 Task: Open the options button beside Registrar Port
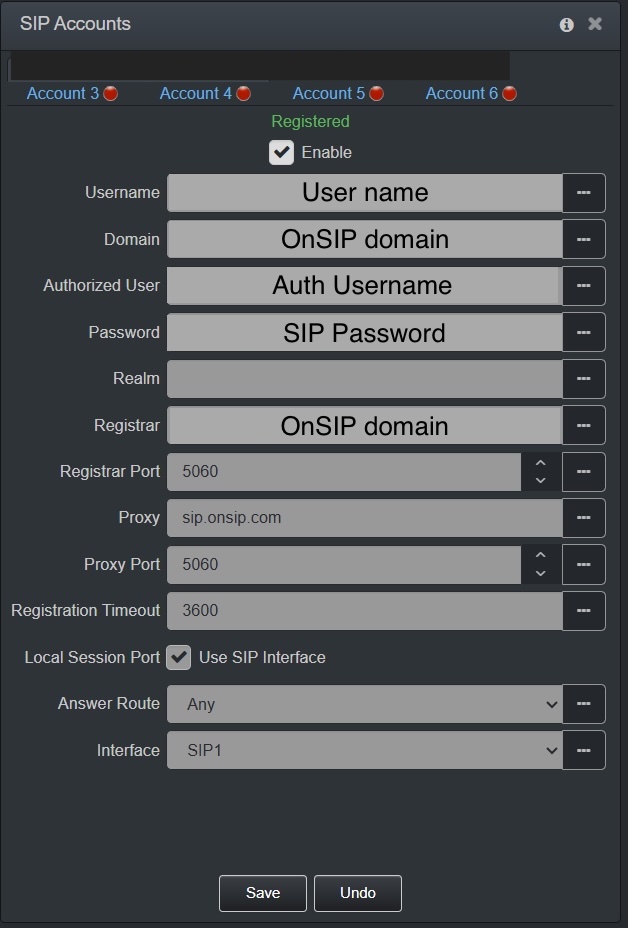584,472
